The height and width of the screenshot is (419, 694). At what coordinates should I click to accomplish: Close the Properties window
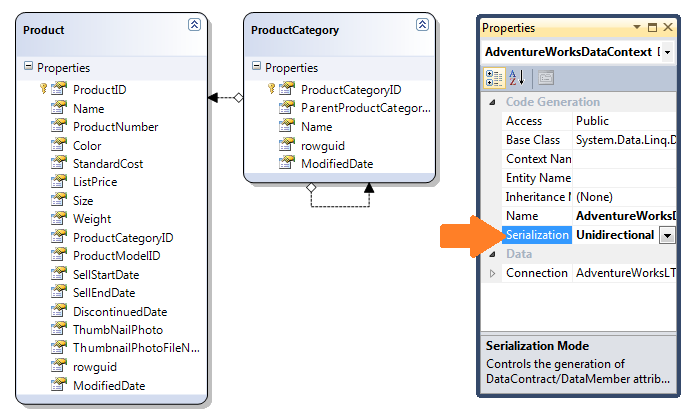coord(668,27)
